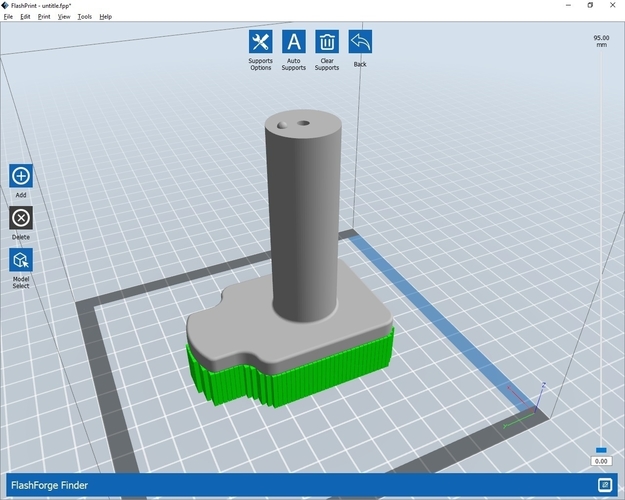Viewport: 625px width, 500px height.
Task: Open the Print menu
Action: click(x=44, y=17)
